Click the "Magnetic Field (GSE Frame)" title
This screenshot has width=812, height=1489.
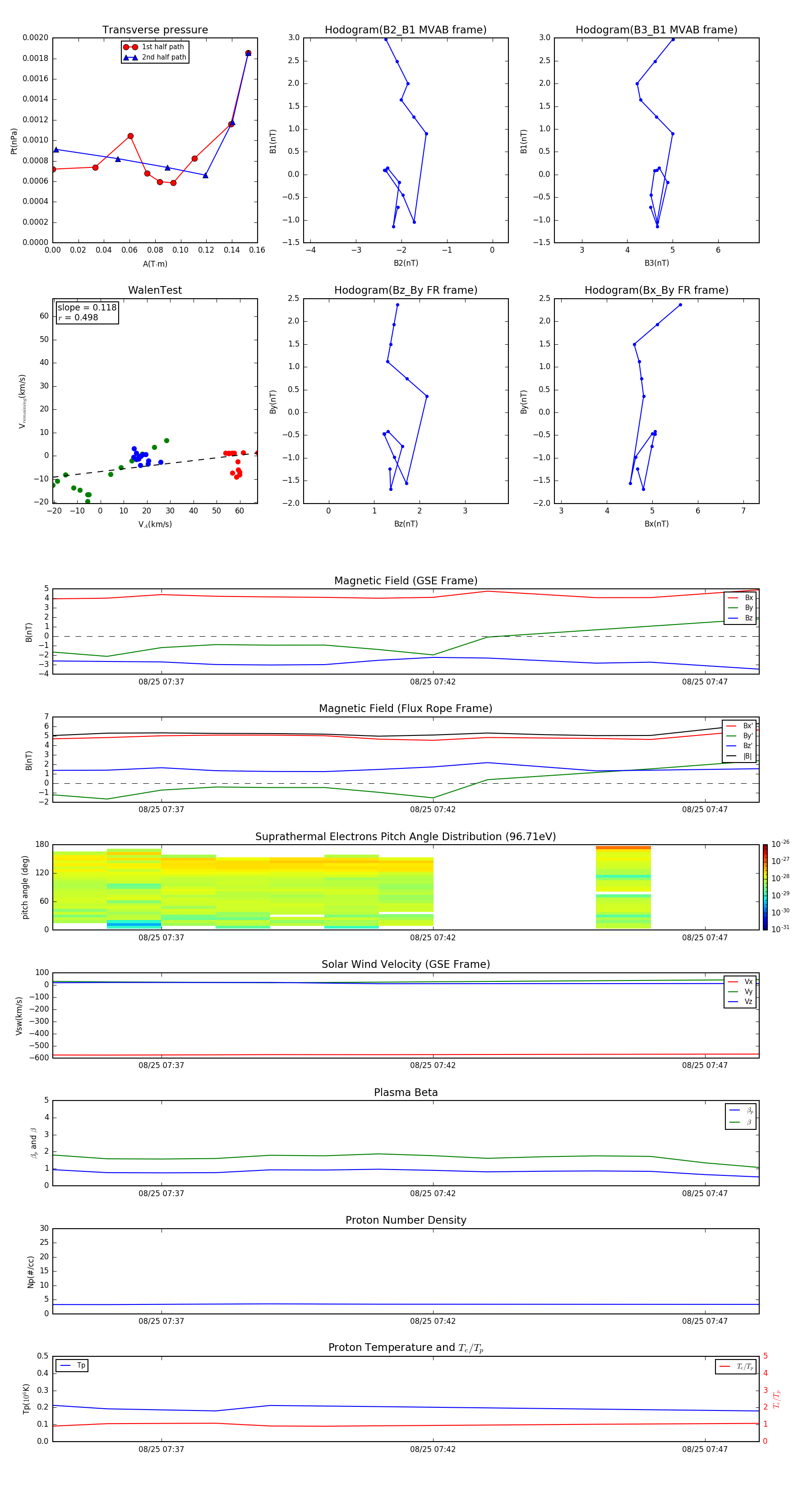pyautogui.click(x=406, y=581)
